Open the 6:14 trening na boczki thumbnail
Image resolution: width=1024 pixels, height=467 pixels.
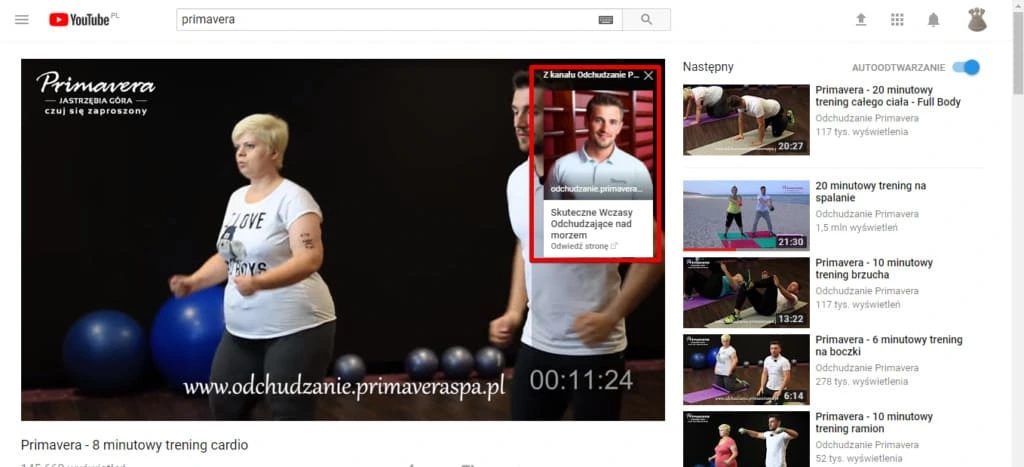746,370
